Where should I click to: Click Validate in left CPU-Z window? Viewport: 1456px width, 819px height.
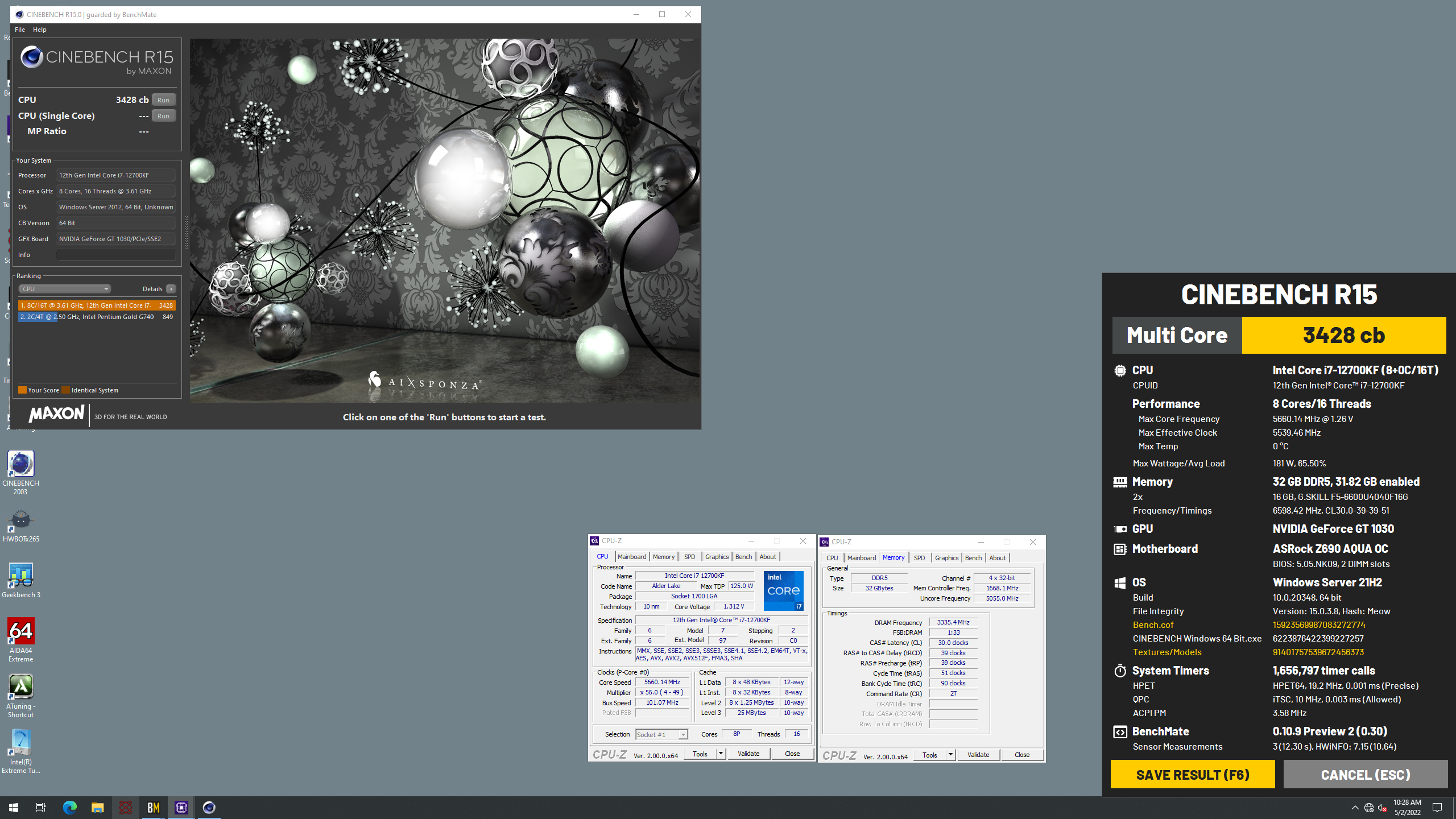click(x=748, y=754)
